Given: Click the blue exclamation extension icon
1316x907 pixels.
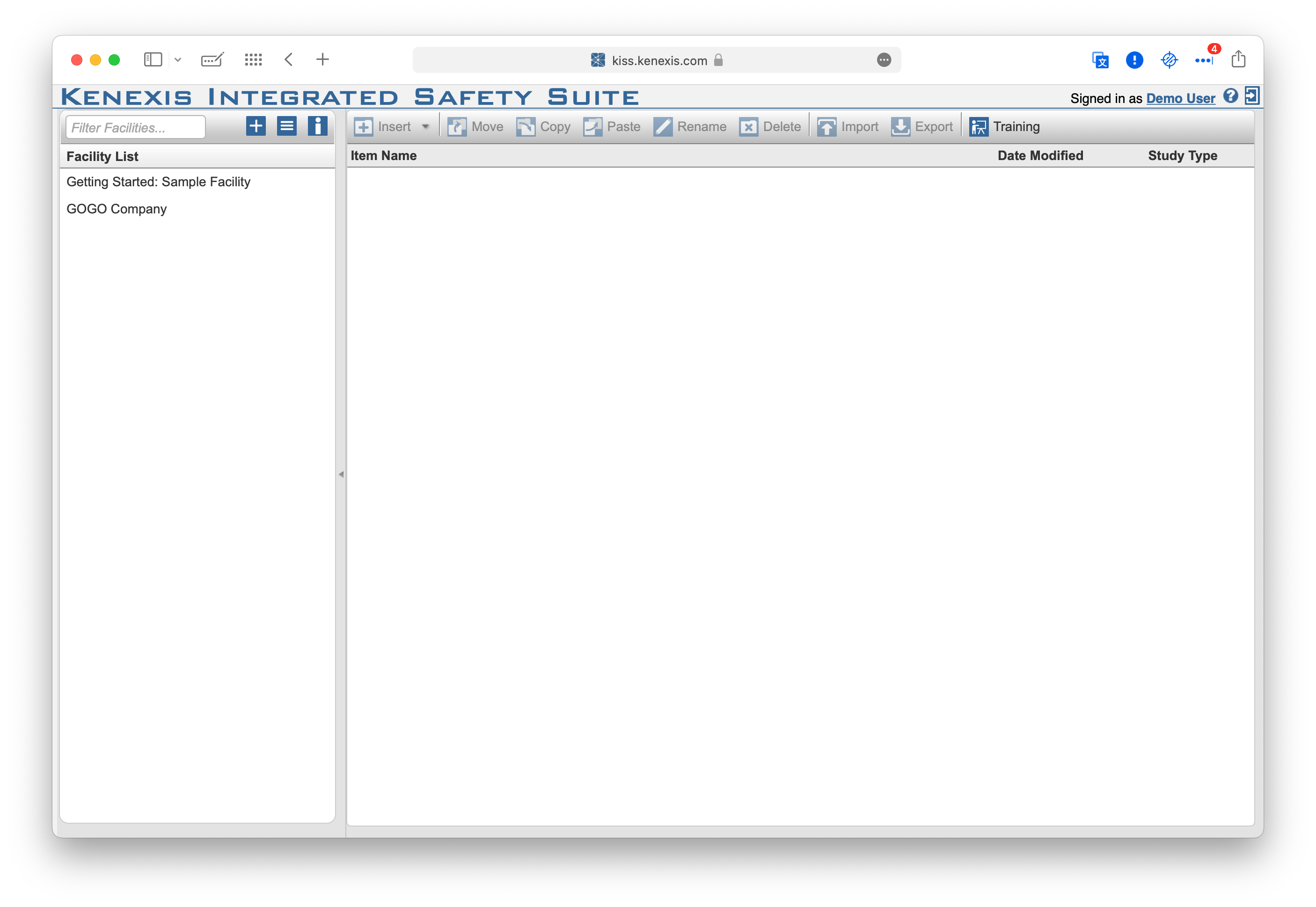Looking at the screenshot, I should pos(1134,60).
